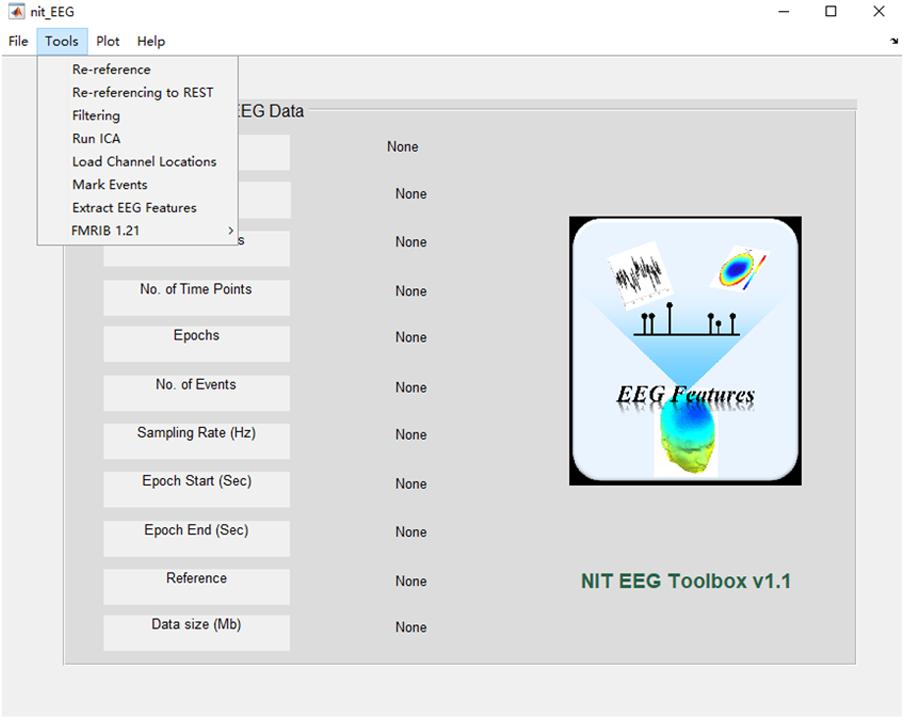Click the EEG Features logo image
Viewport: 905px width, 720px height.
point(685,351)
